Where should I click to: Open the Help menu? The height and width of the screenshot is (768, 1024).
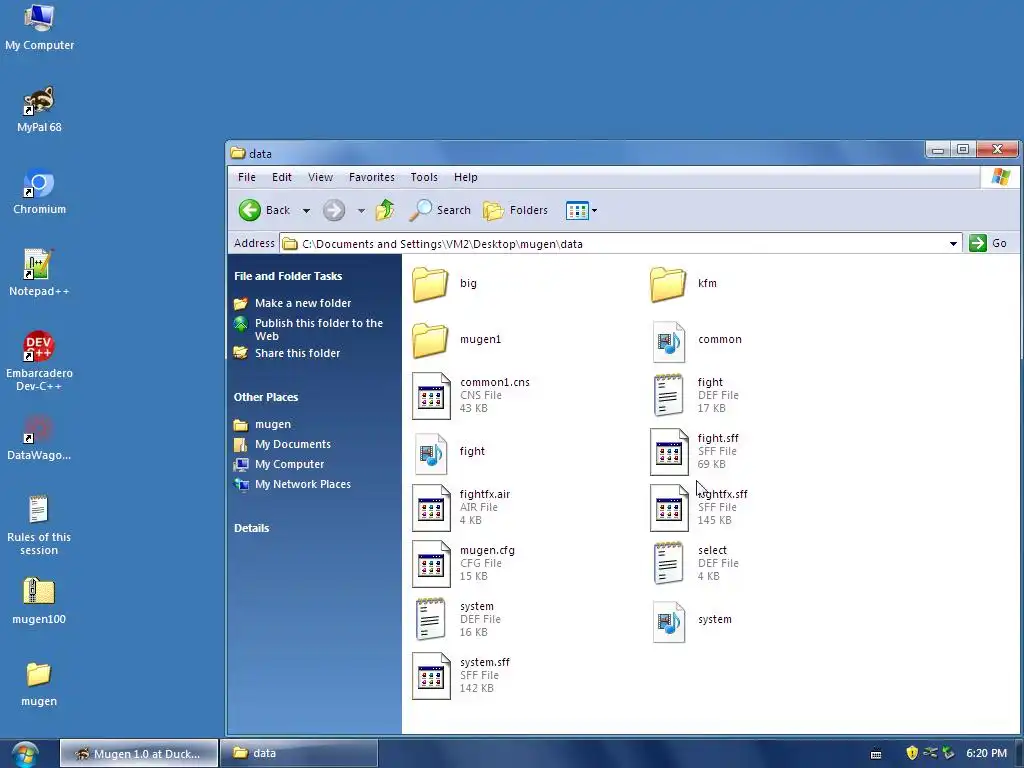point(466,177)
